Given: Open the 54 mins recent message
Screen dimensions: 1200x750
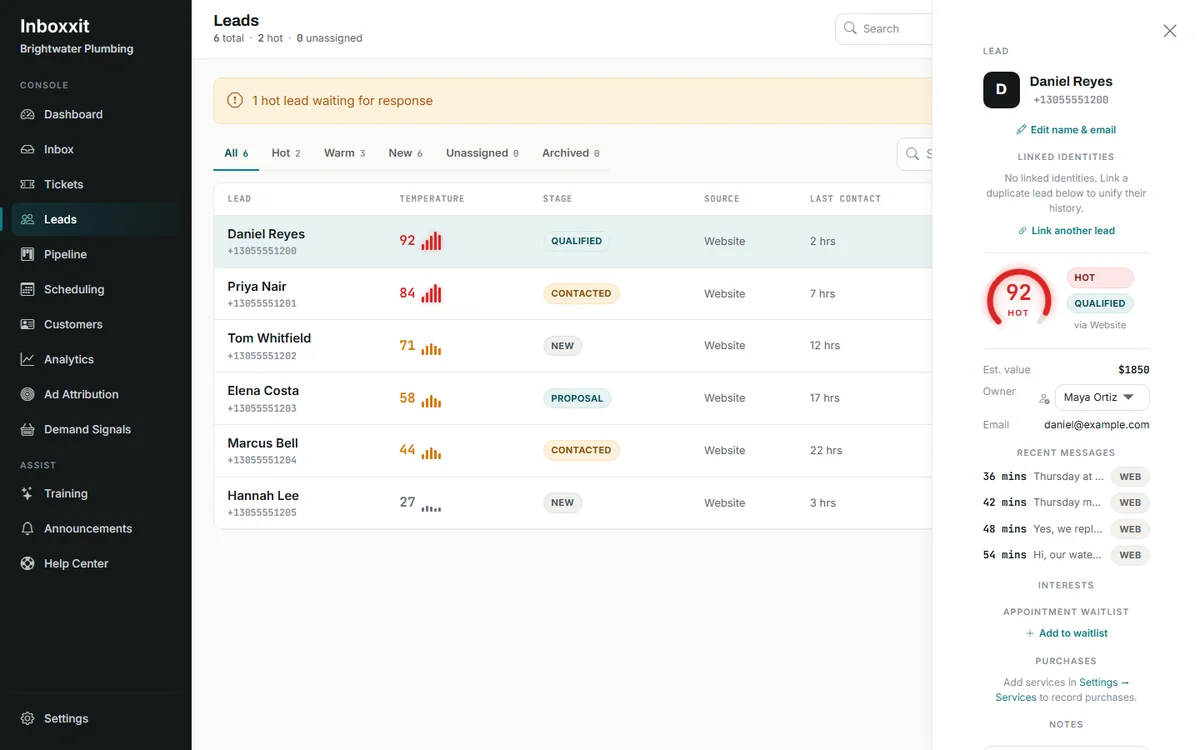Looking at the screenshot, I should click(1066, 555).
